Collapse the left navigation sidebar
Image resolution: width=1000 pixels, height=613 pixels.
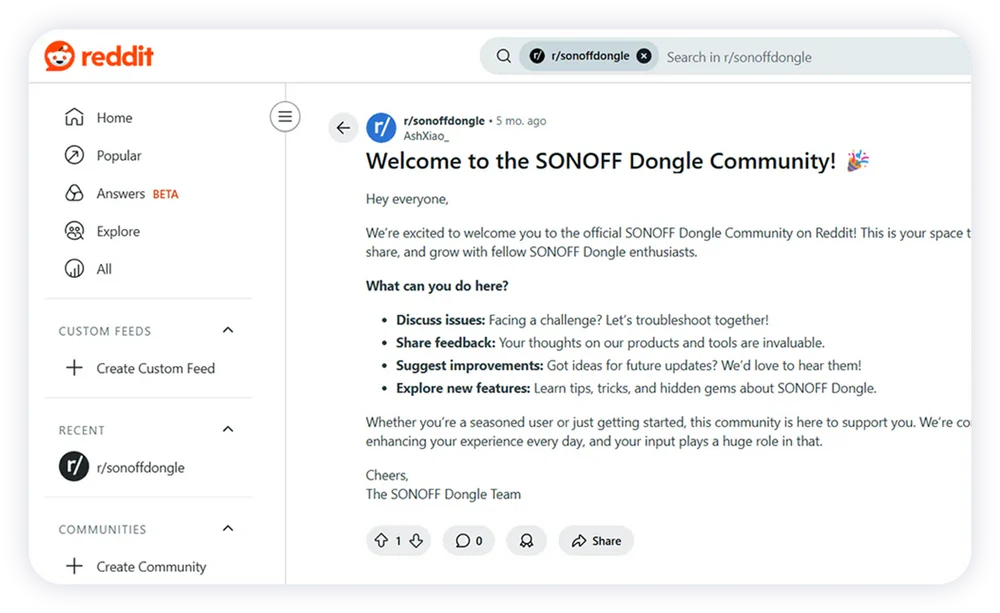[x=285, y=117]
